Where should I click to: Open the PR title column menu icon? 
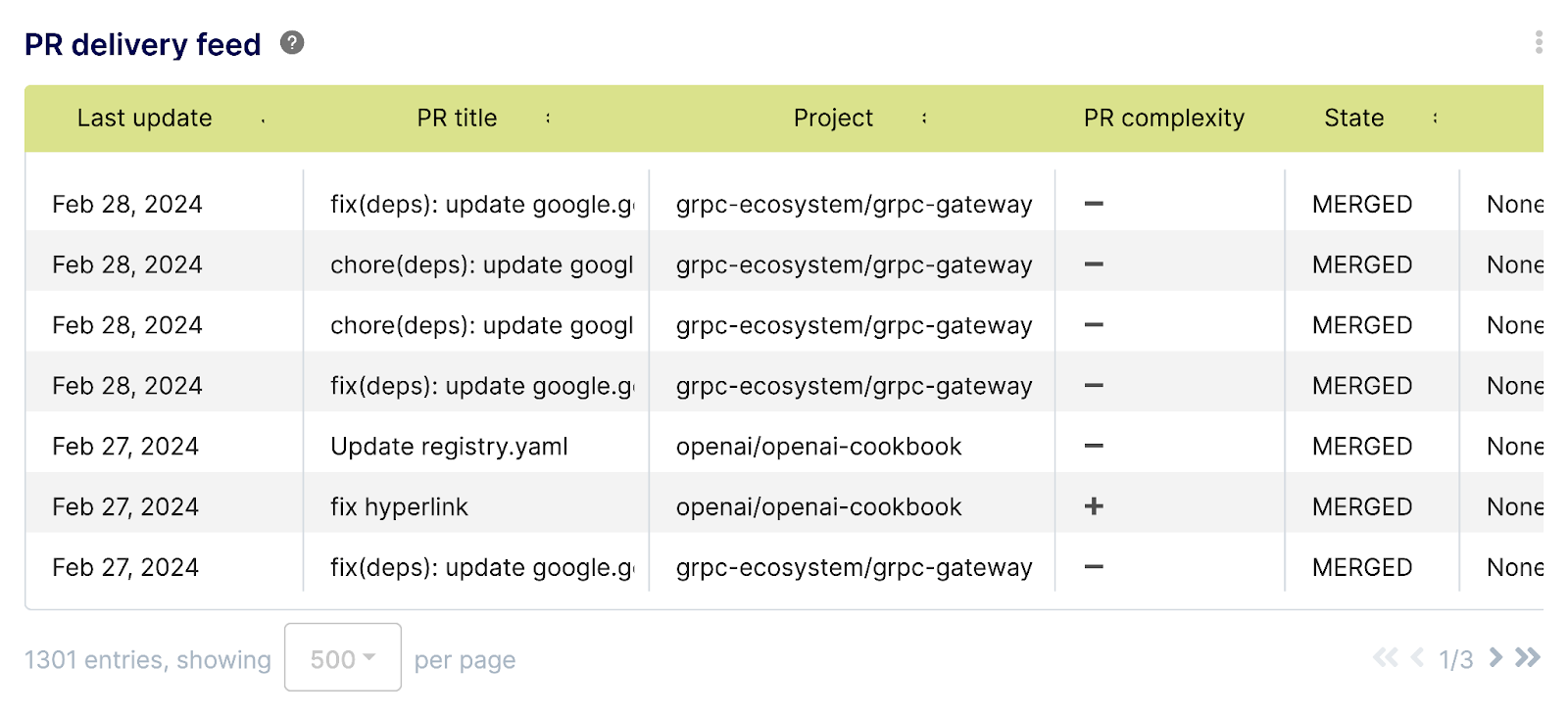(x=548, y=119)
